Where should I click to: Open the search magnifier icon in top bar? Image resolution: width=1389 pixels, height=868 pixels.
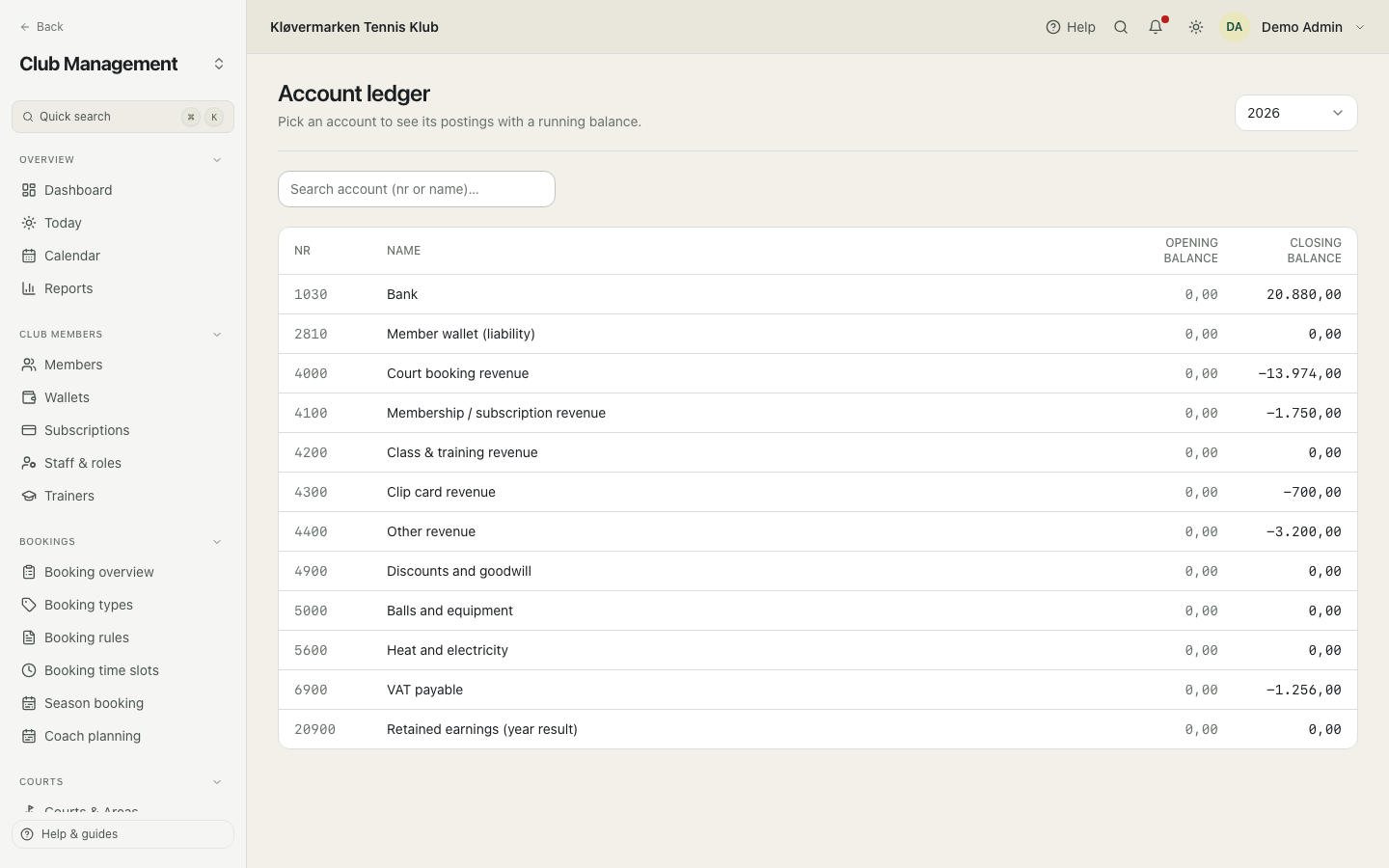(x=1121, y=27)
